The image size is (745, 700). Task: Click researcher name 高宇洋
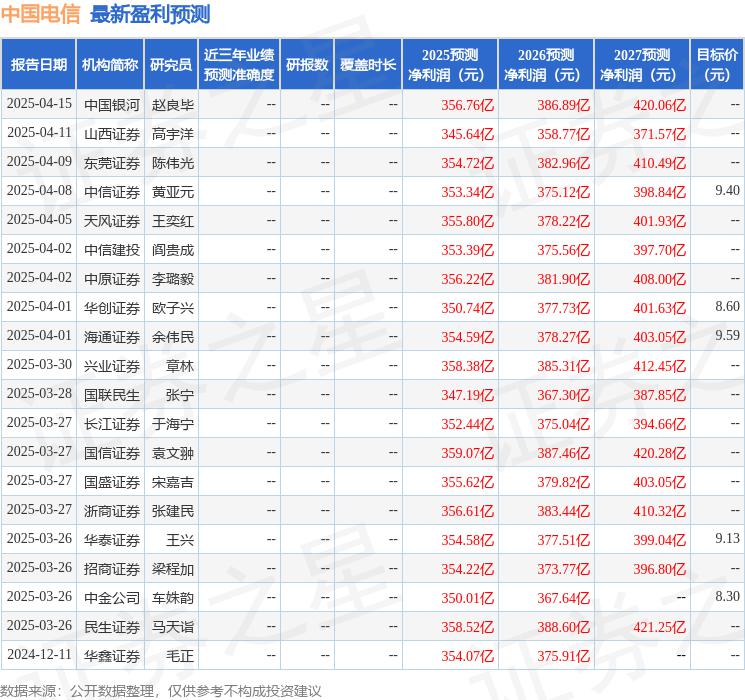click(x=173, y=134)
